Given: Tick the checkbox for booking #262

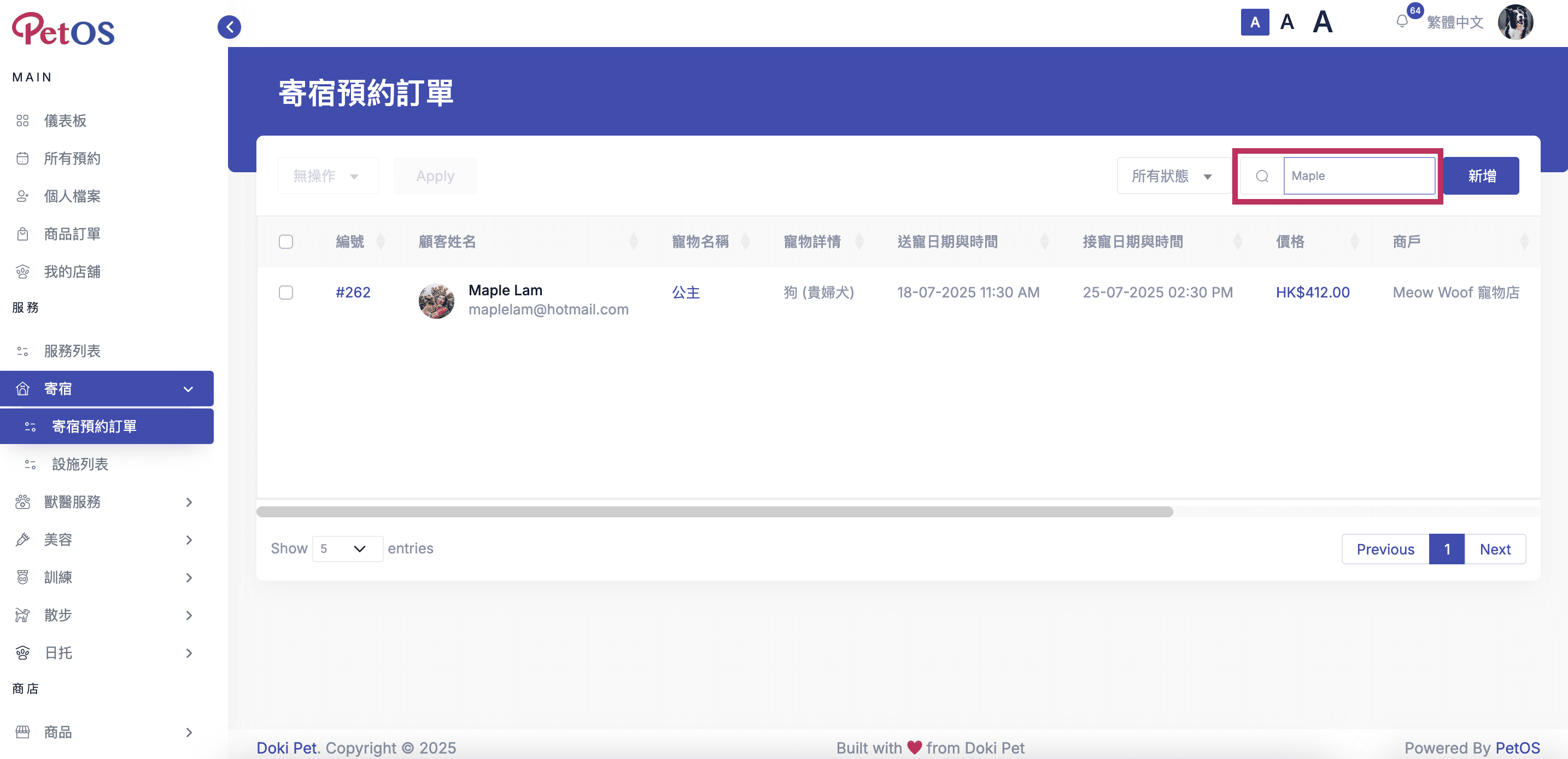Looking at the screenshot, I should pyautogui.click(x=285, y=293).
